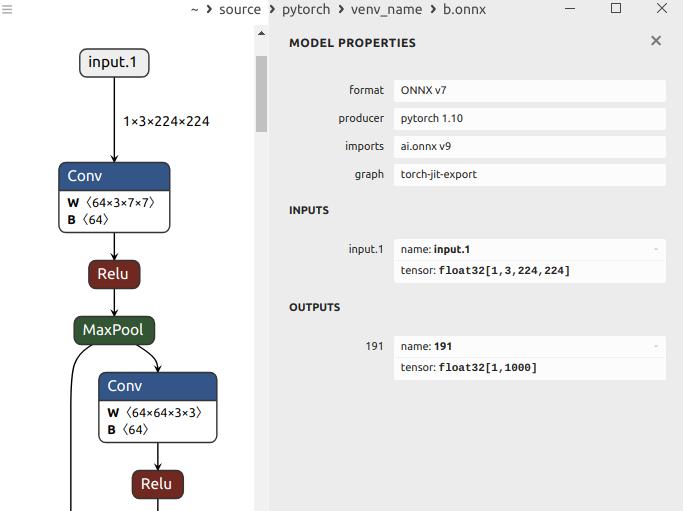Viewport: 683px width, 511px height.
Task: Expand the input.1 name details
Action: click(x=656, y=249)
